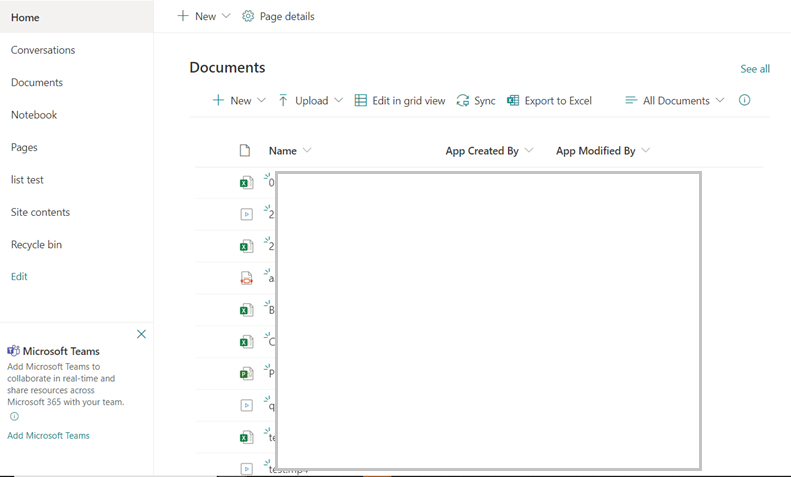Click Excel icon on row starting with C
This screenshot has width=791, height=477.
click(x=246, y=341)
